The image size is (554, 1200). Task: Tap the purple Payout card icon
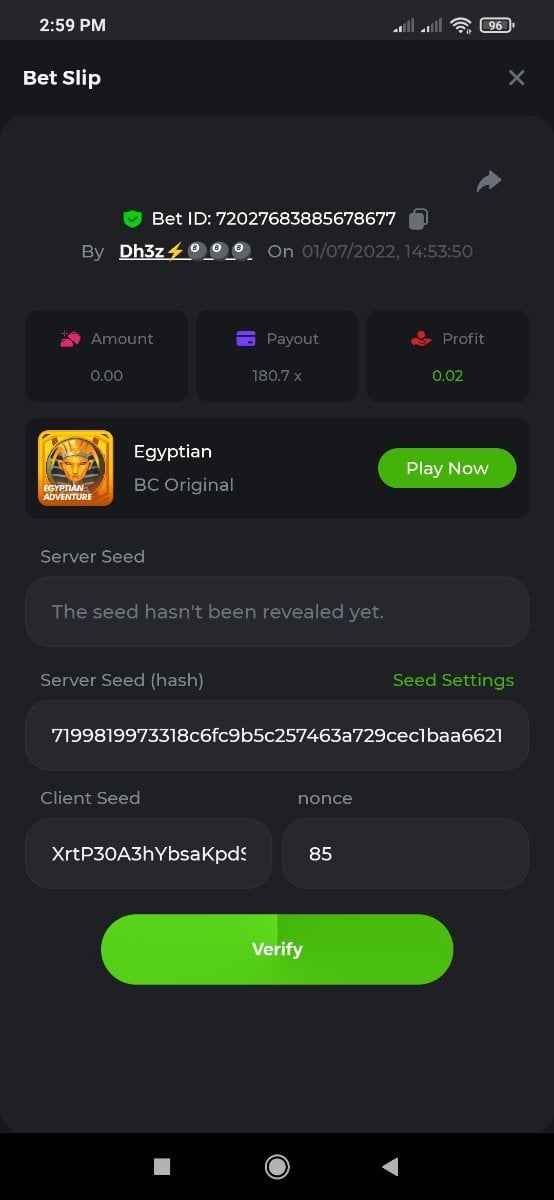[246, 339]
